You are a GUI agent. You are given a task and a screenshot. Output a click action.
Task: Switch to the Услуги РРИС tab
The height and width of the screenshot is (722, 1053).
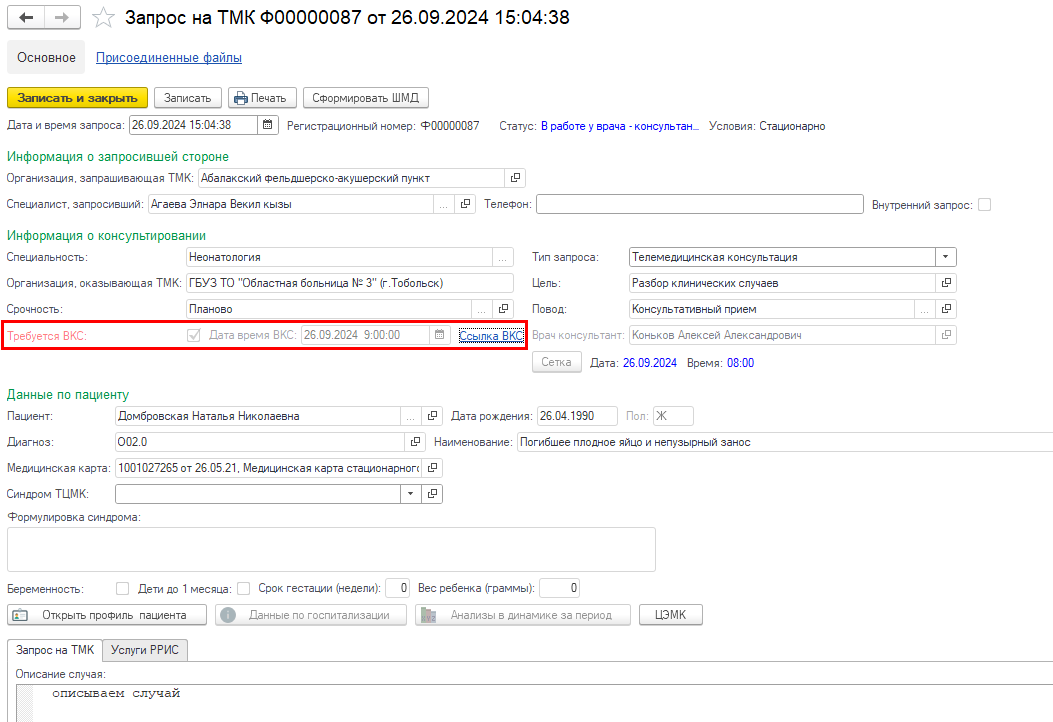tap(146, 650)
